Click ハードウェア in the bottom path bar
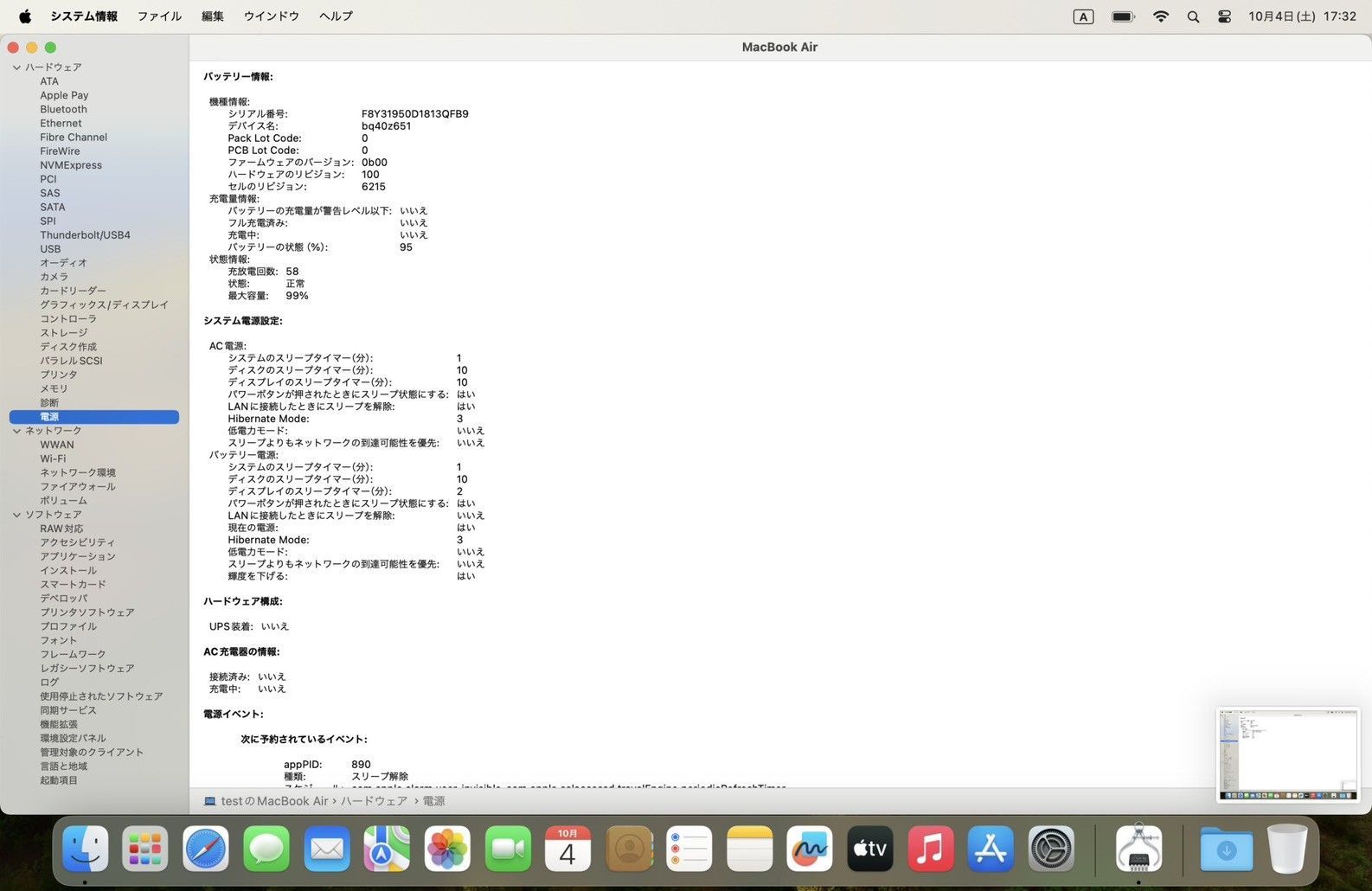Viewport: 1372px width, 891px height. [374, 801]
